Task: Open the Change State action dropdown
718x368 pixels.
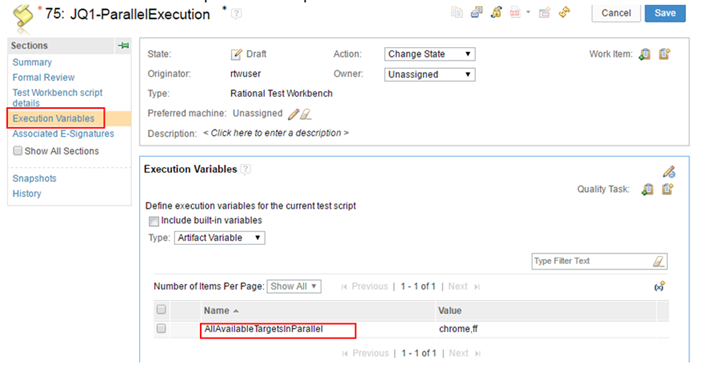Action: point(430,54)
